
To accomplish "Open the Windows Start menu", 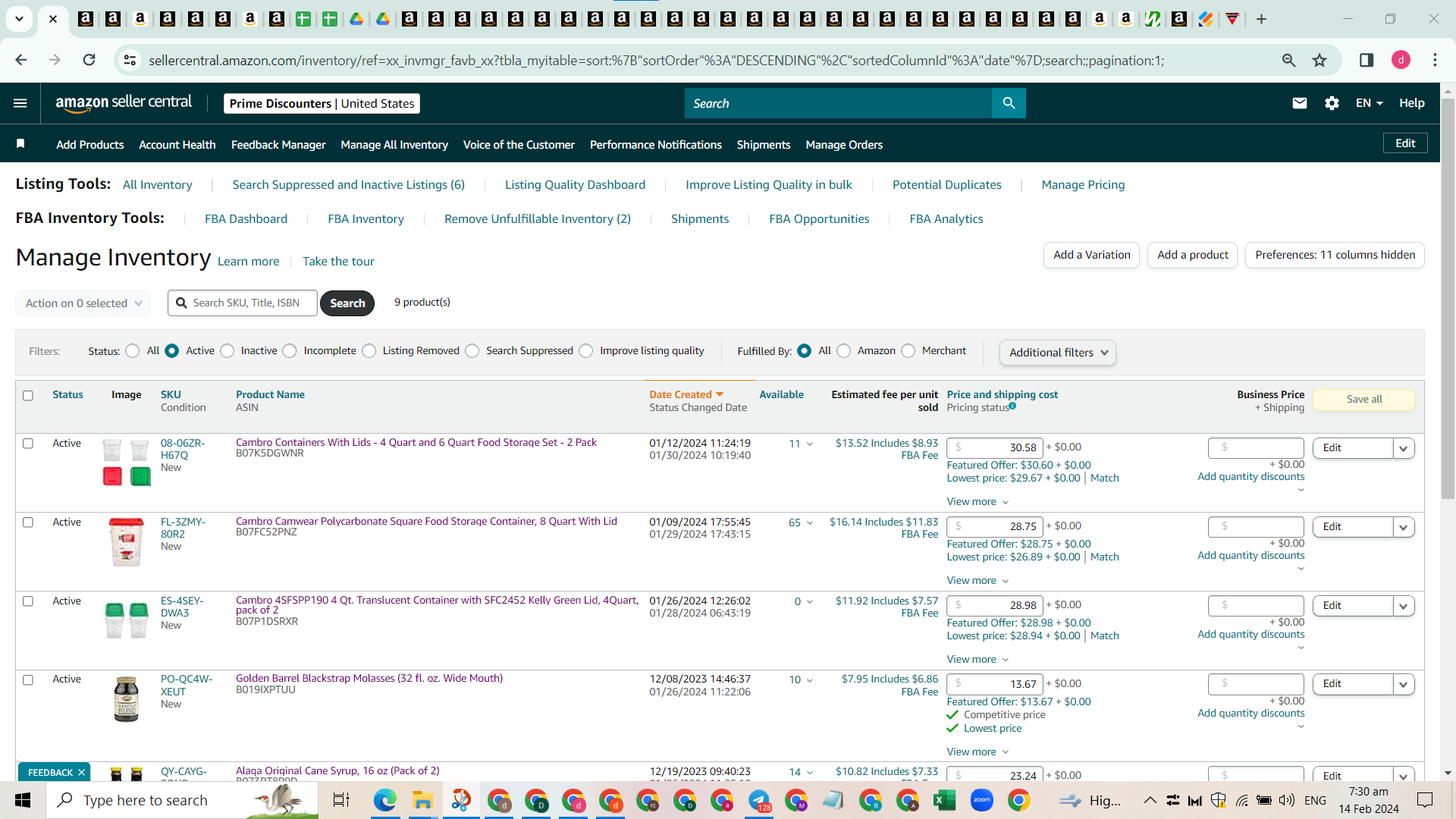I will click(x=23, y=800).
